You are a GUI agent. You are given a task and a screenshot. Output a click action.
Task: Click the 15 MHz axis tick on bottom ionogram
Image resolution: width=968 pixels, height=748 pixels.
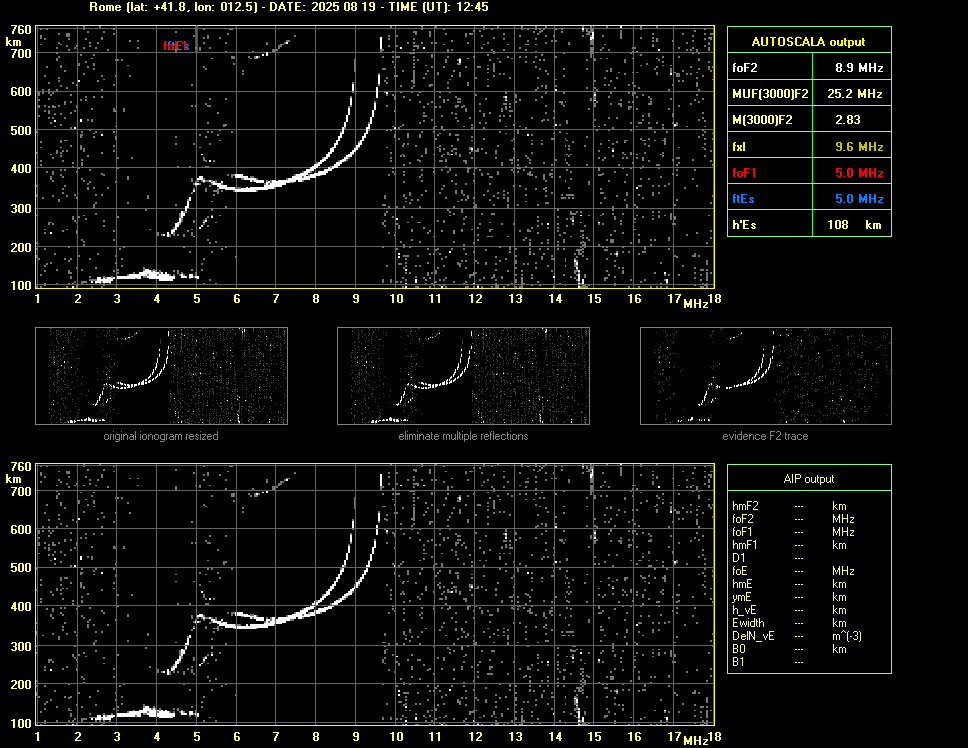[594, 736]
